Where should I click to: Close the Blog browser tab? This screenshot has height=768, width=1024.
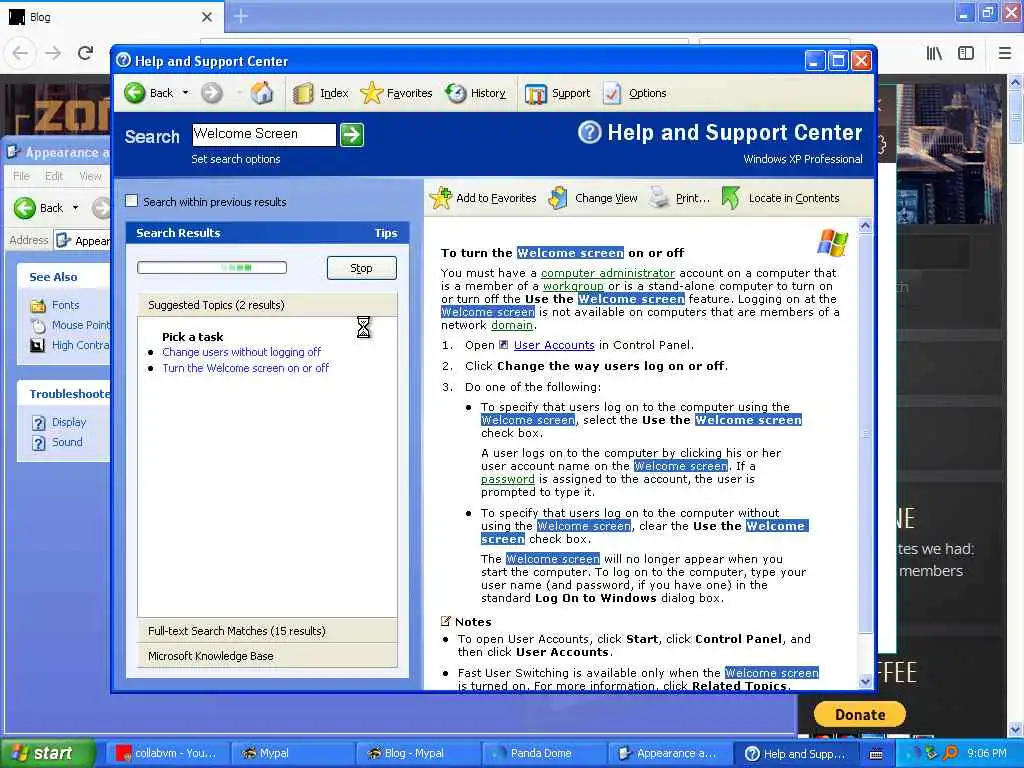207,17
